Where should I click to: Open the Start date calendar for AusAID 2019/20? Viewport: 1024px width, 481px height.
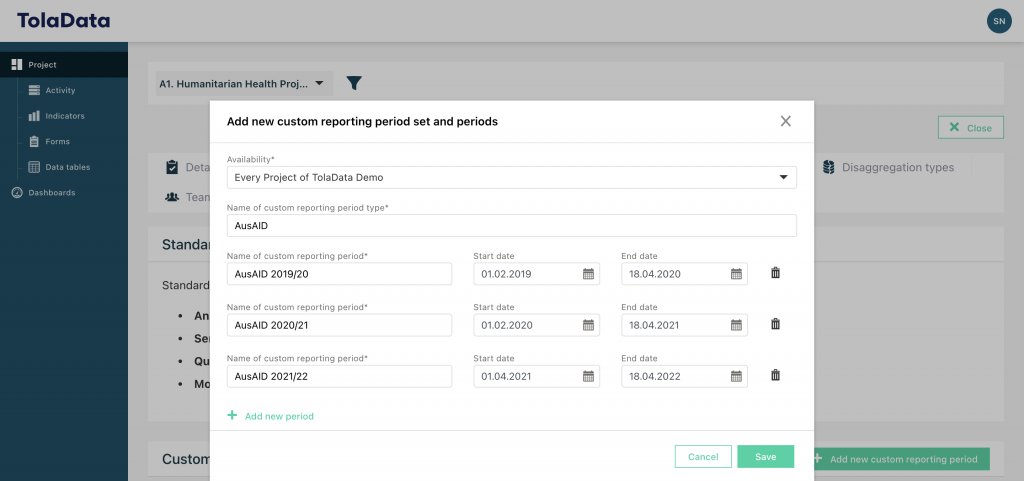pos(588,274)
